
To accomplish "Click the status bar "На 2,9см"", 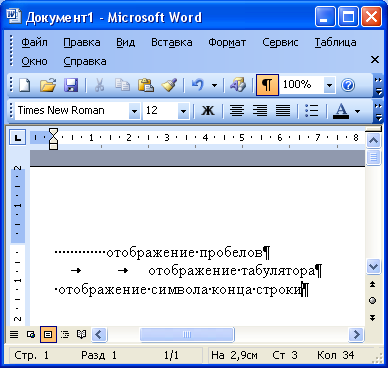I will click(234, 355).
